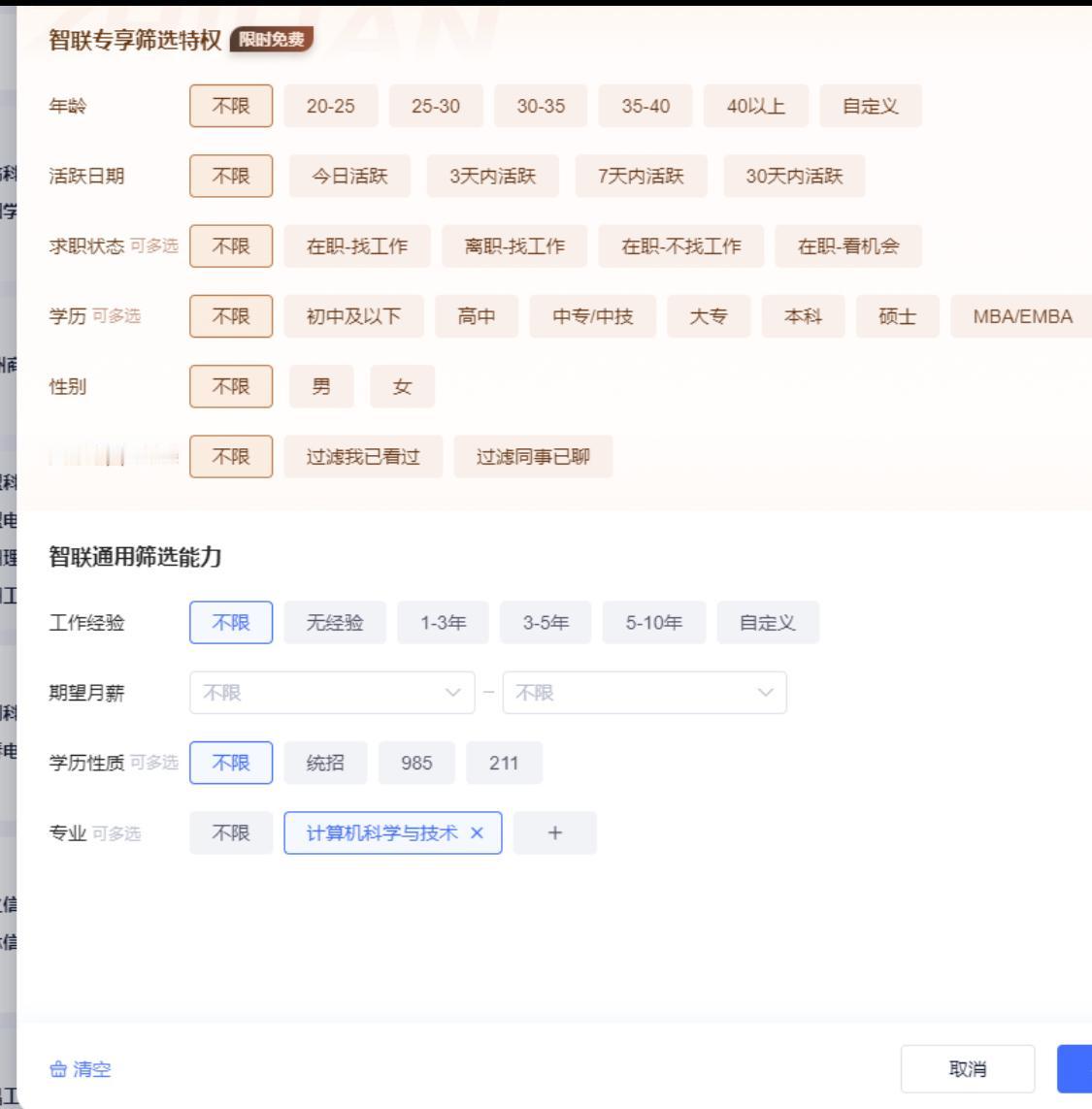Choose 中专/中技 education

click(x=593, y=316)
